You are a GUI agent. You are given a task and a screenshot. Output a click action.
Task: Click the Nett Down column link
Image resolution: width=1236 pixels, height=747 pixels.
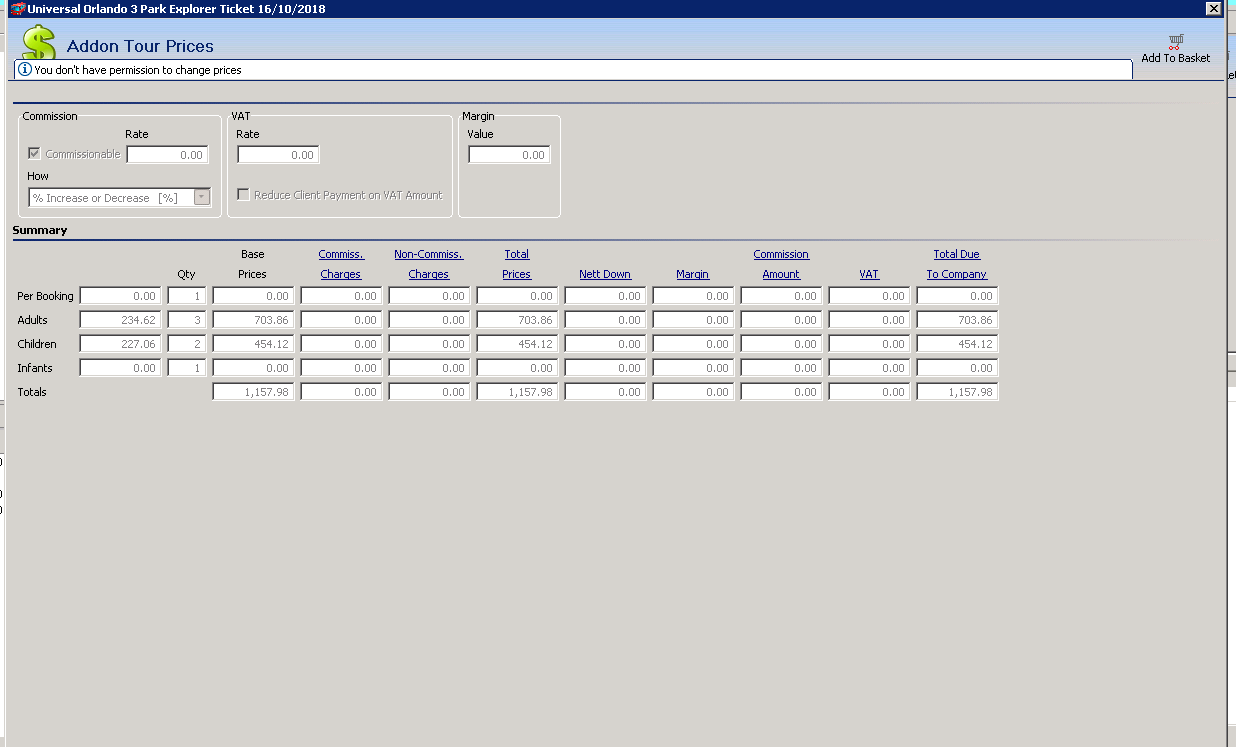tap(605, 274)
